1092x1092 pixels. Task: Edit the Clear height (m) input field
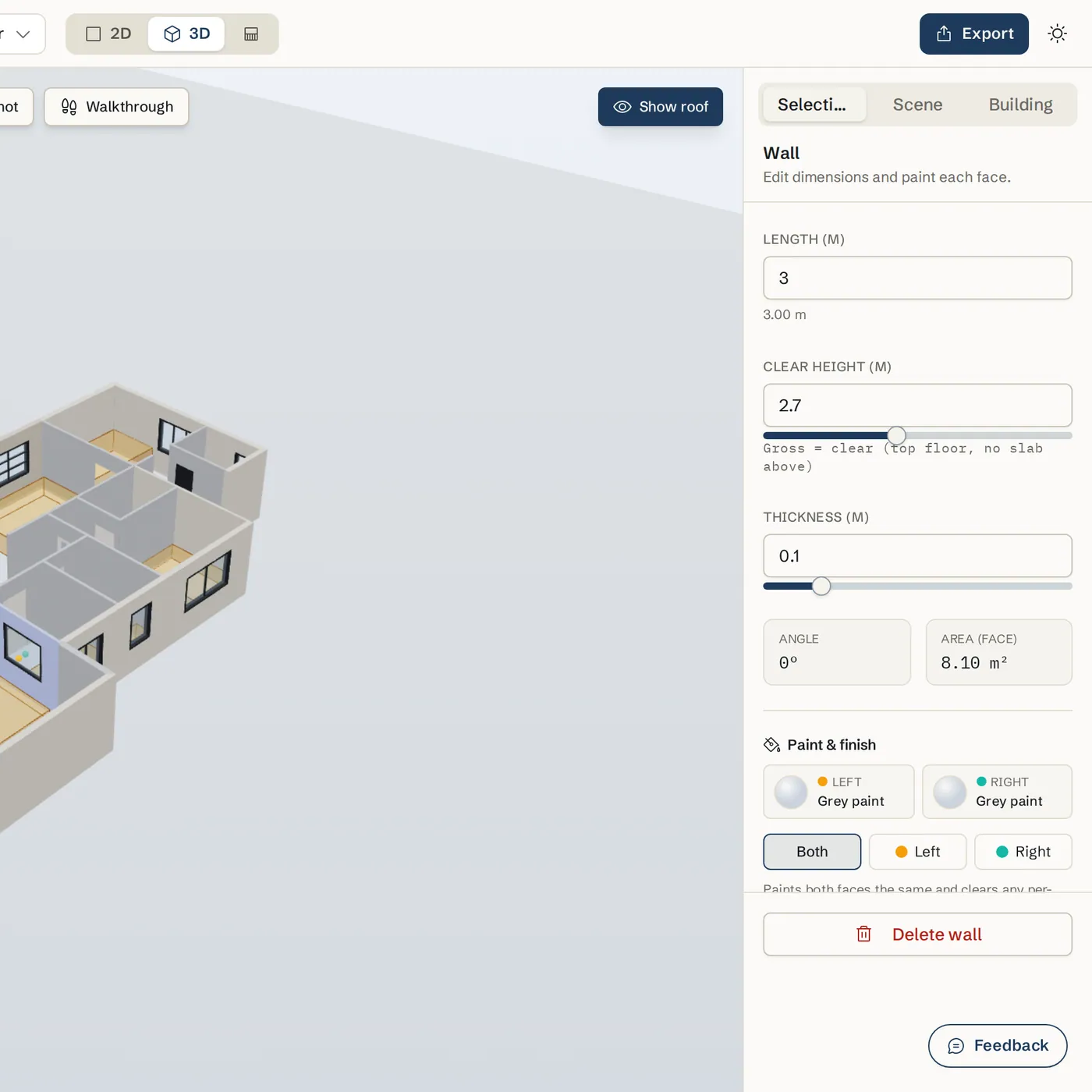coord(917,406)
